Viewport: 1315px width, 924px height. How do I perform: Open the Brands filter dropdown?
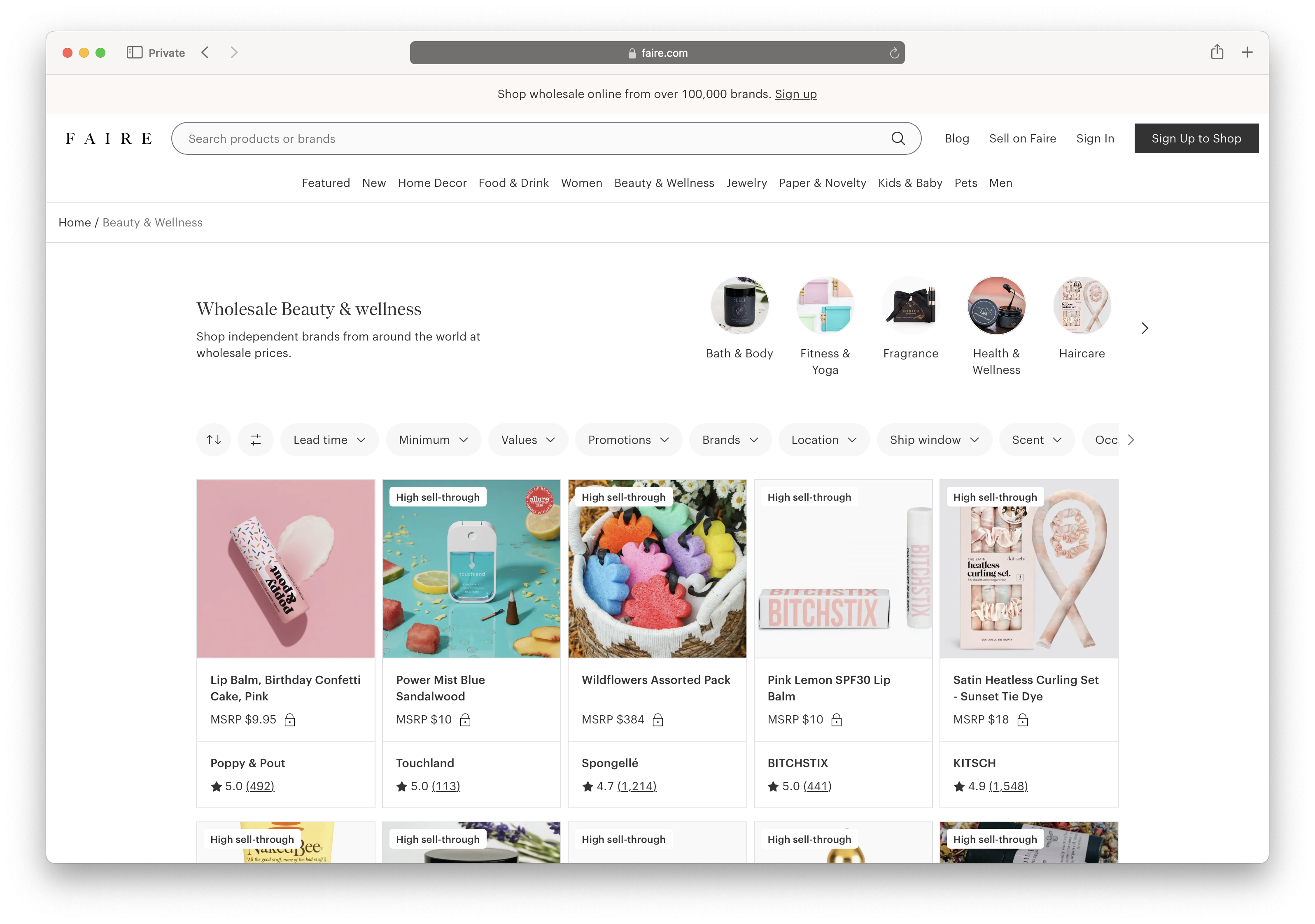[x=730, y=439]
